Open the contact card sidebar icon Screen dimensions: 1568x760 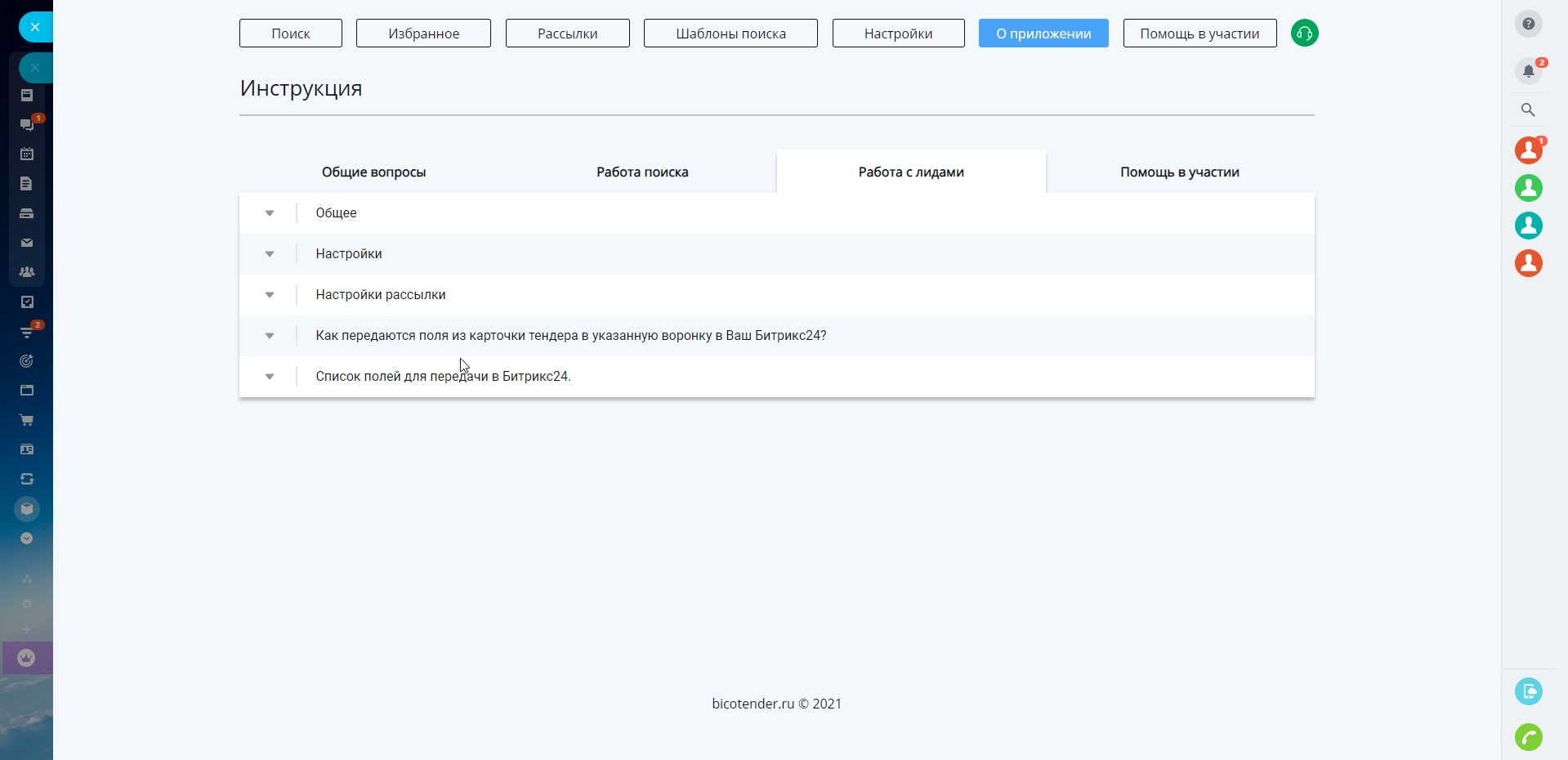[27, 449]
